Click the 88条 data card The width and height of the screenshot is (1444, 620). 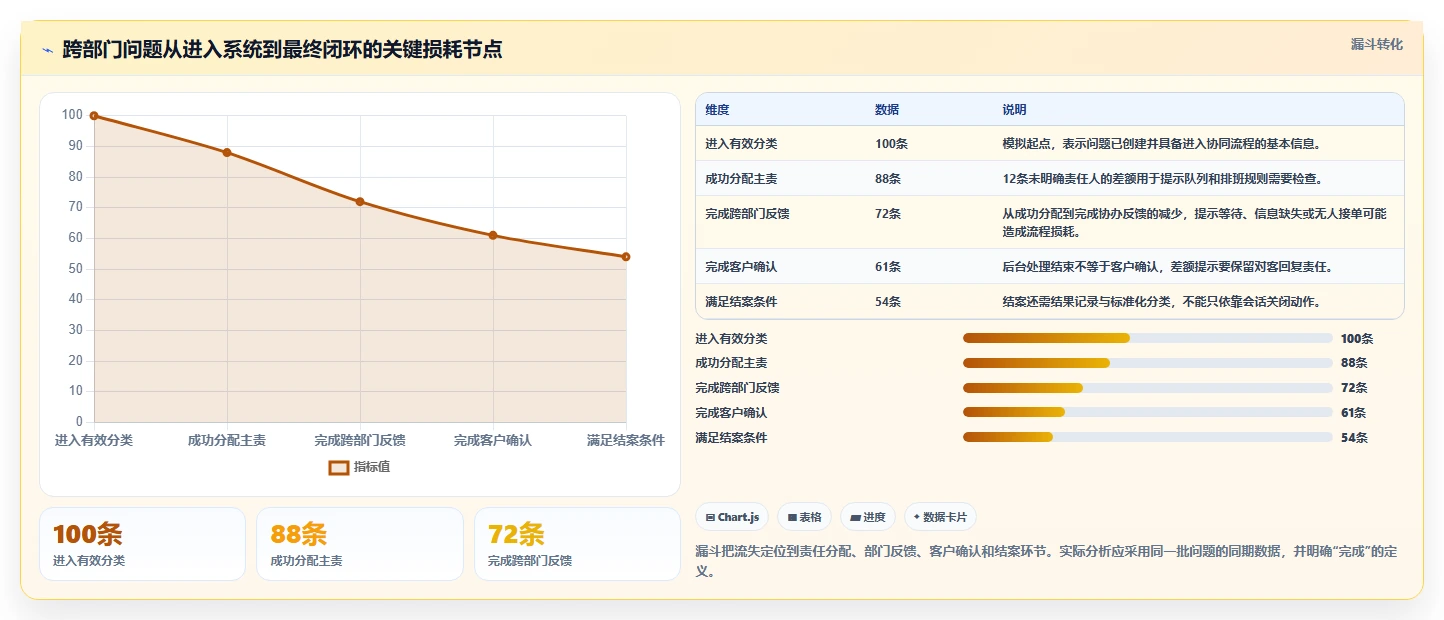point(360,544)
